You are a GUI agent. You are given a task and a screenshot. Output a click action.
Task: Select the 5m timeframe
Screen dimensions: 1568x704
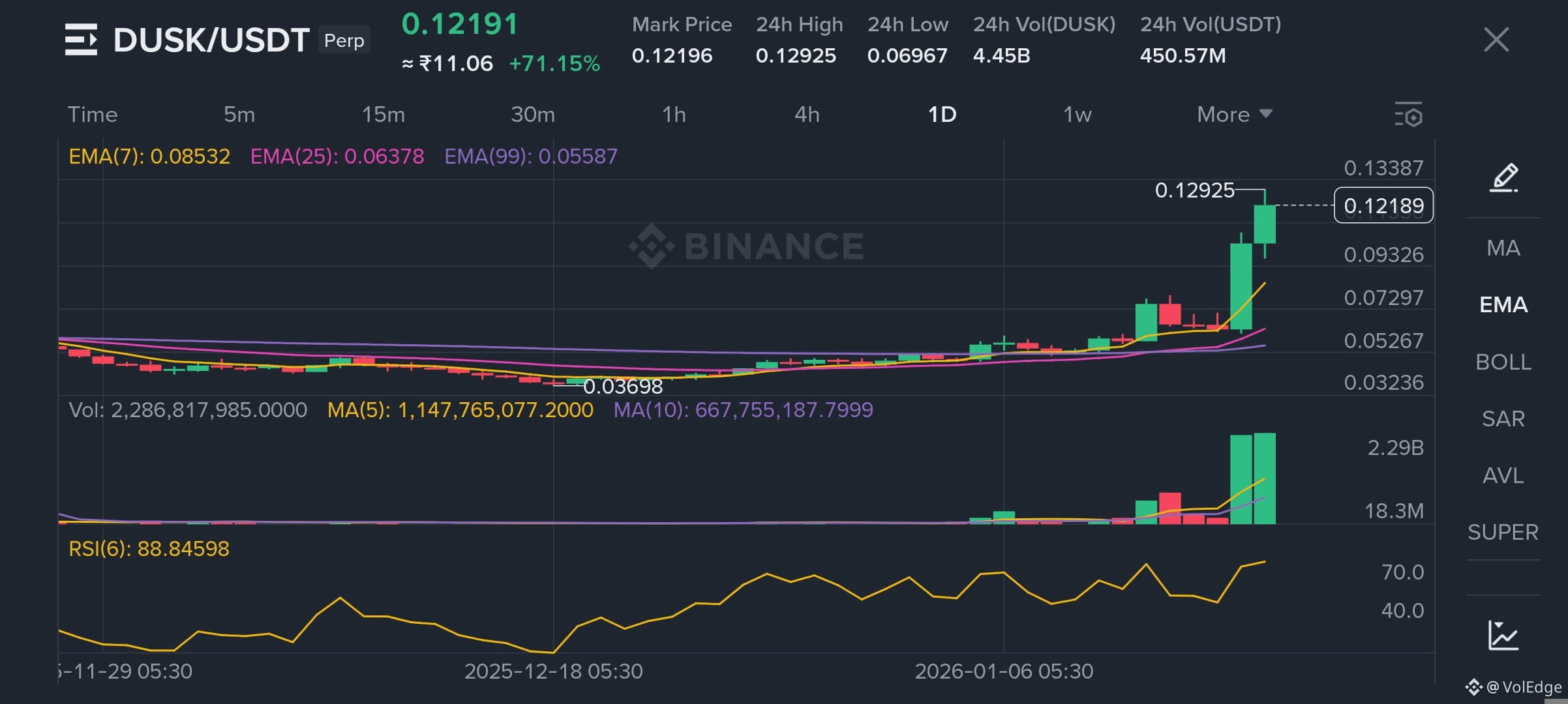pos(239,115)
